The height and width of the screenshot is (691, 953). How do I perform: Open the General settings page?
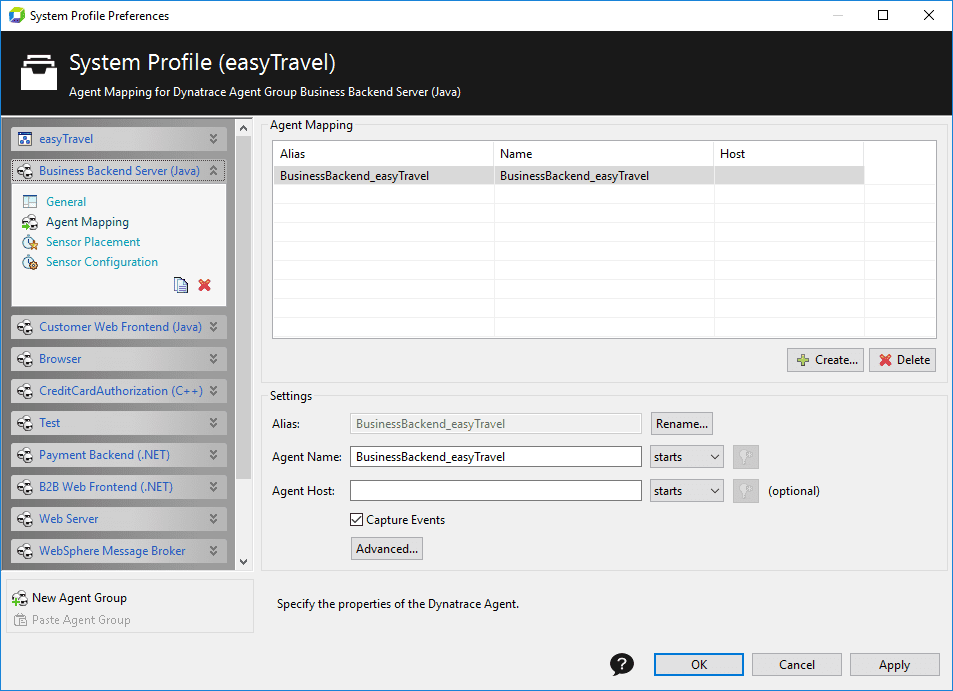[x=66, y=202]
